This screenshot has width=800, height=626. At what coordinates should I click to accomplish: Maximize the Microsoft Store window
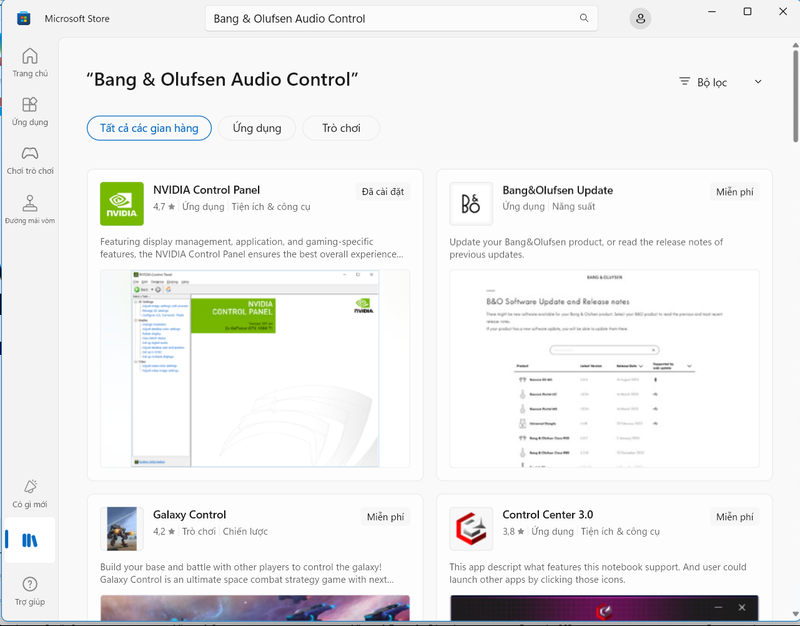coord(747,12)
